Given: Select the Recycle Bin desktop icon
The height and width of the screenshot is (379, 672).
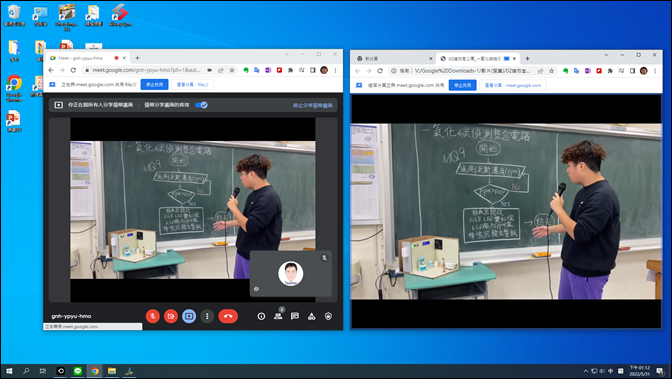Looking at the screenshot, I should tap(14, 15).
